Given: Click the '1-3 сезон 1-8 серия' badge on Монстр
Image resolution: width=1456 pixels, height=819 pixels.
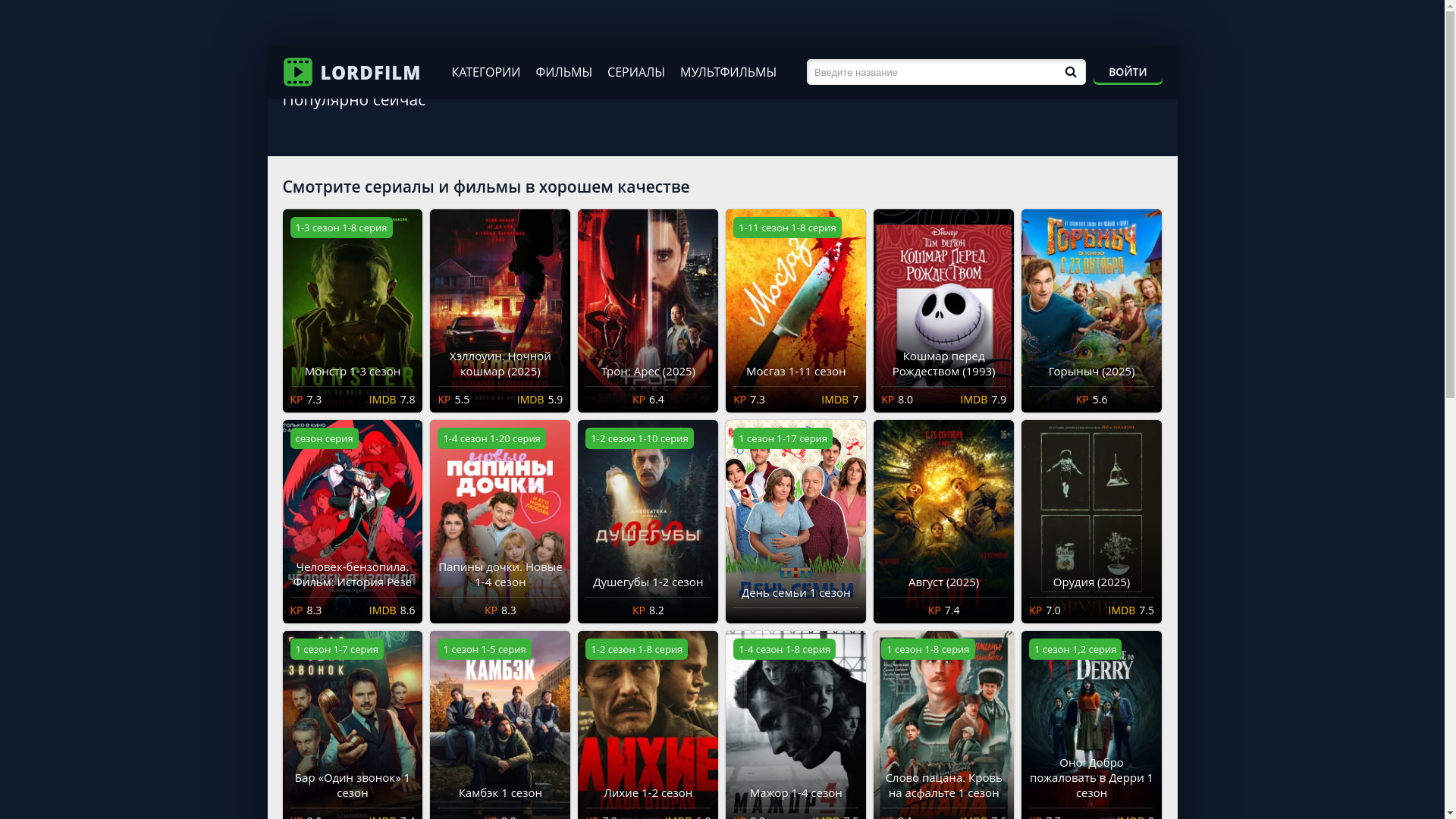Looking at the screenshot, I should [341, 227].
